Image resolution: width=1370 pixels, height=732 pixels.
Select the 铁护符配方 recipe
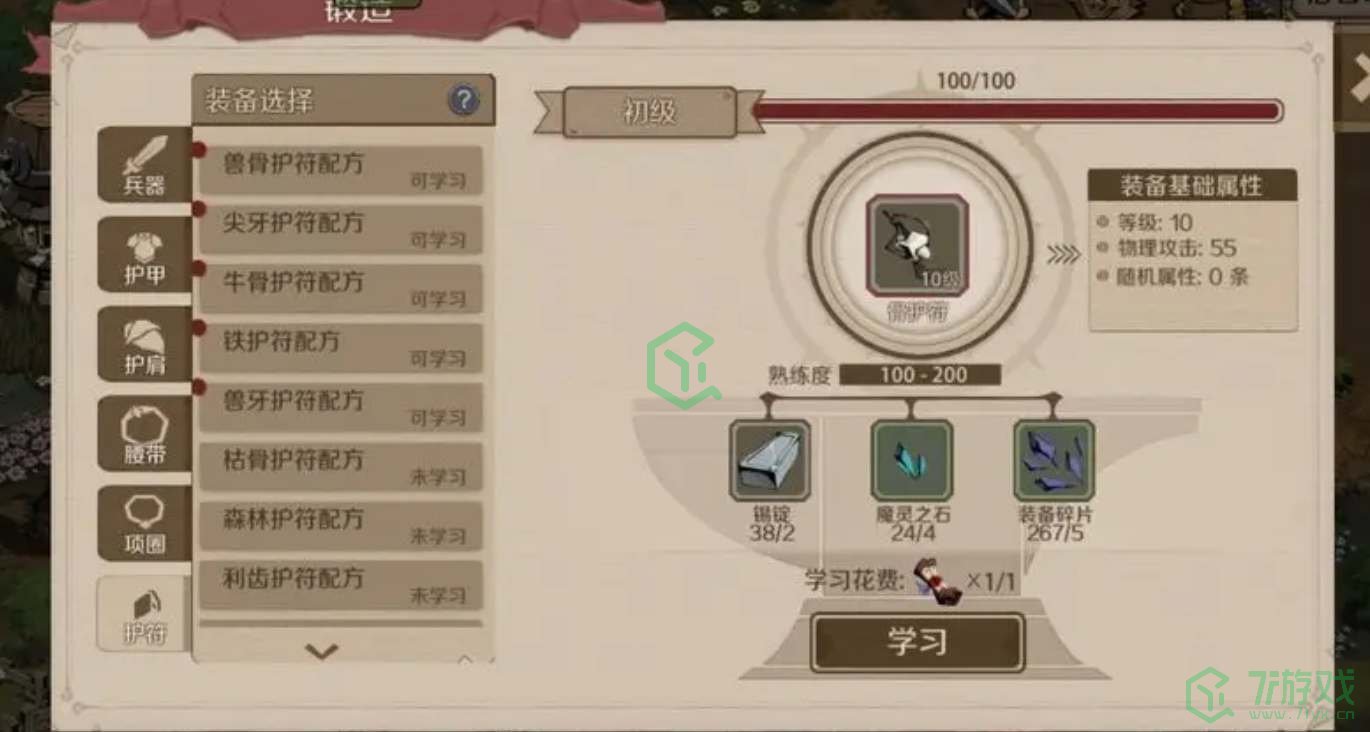[341, 348]
